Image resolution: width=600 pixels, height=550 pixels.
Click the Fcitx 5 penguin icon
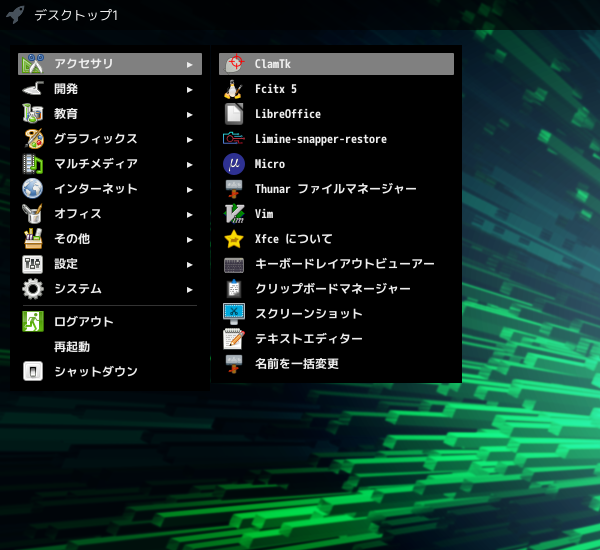click(233, 89)
